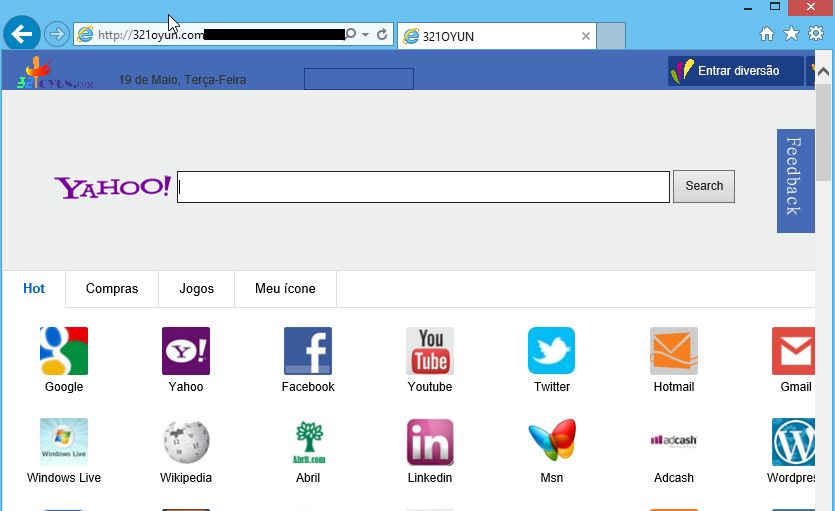Open the Wikipedia shortcut icon
835x511 pixels.
tap(186, 442)
